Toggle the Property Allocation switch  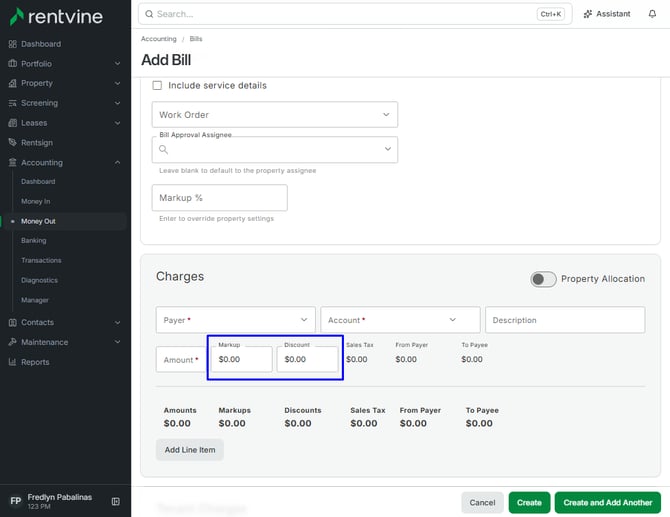(x=543, y=279)
